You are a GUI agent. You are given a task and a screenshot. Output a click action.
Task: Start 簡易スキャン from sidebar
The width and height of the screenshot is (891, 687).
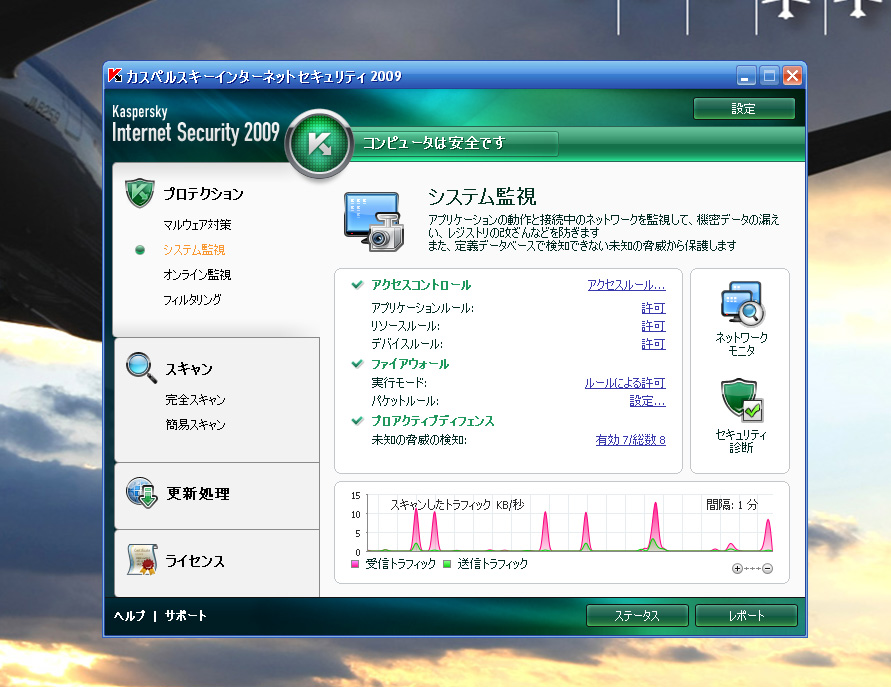coord(195,424)
